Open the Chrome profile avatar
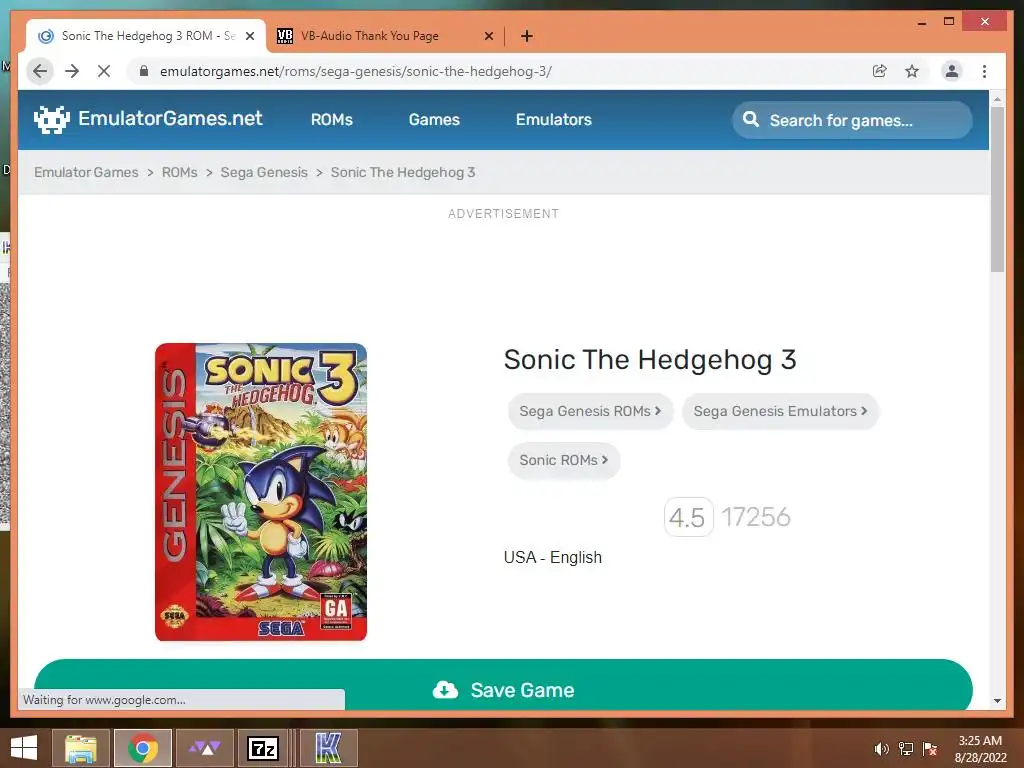The image size is (1024, 768). [x=952, y=71]
